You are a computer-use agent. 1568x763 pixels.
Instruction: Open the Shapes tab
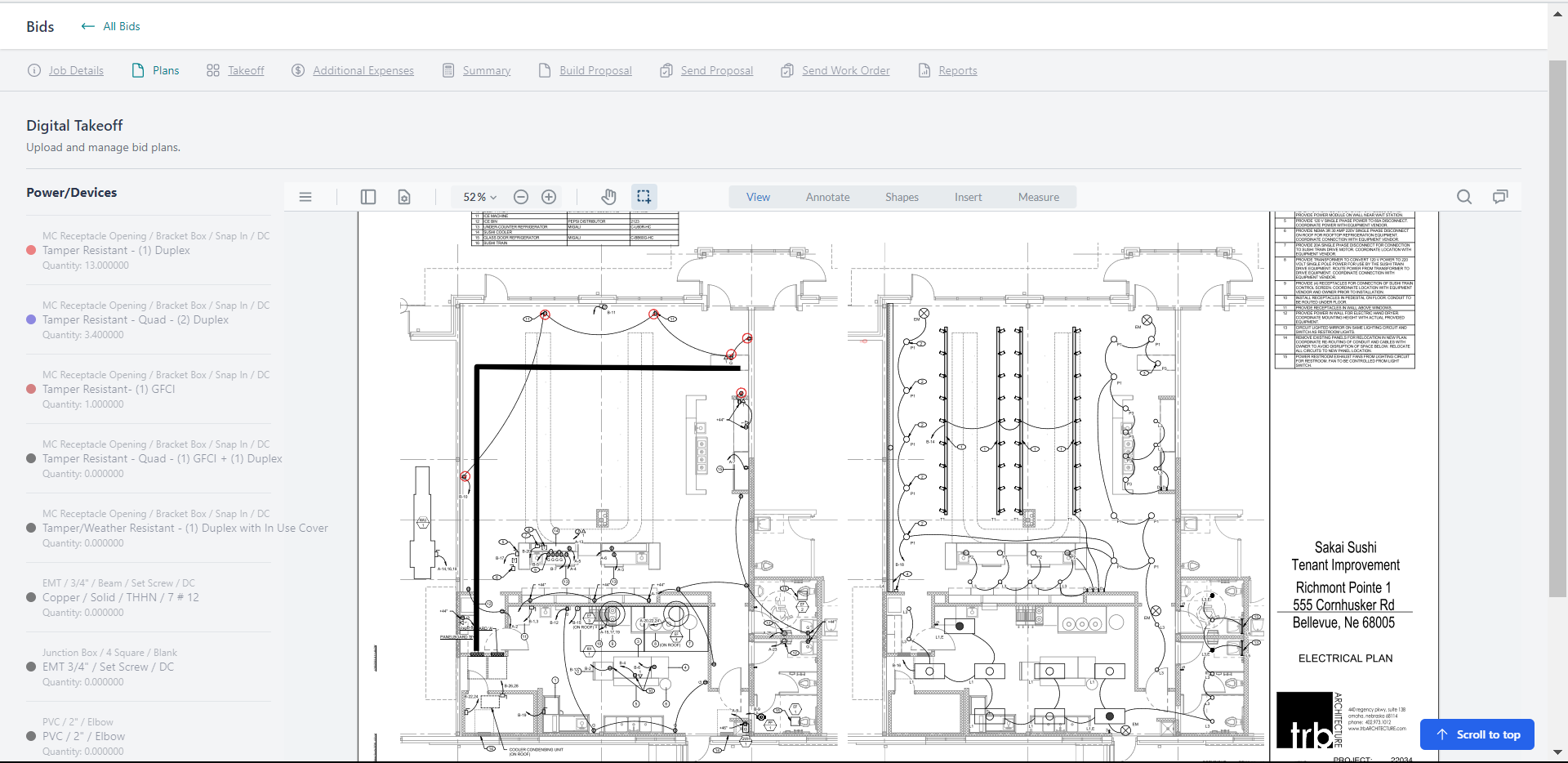pos(901,196)
